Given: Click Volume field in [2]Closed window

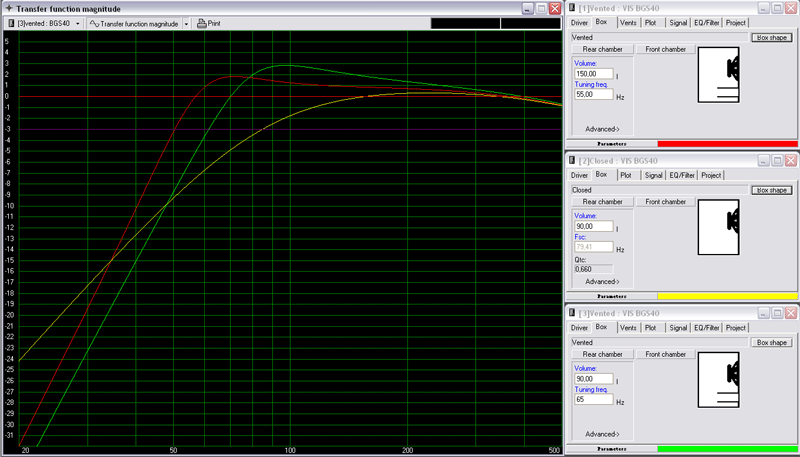Looking at the screenshot, I should [x=593, y=226].
